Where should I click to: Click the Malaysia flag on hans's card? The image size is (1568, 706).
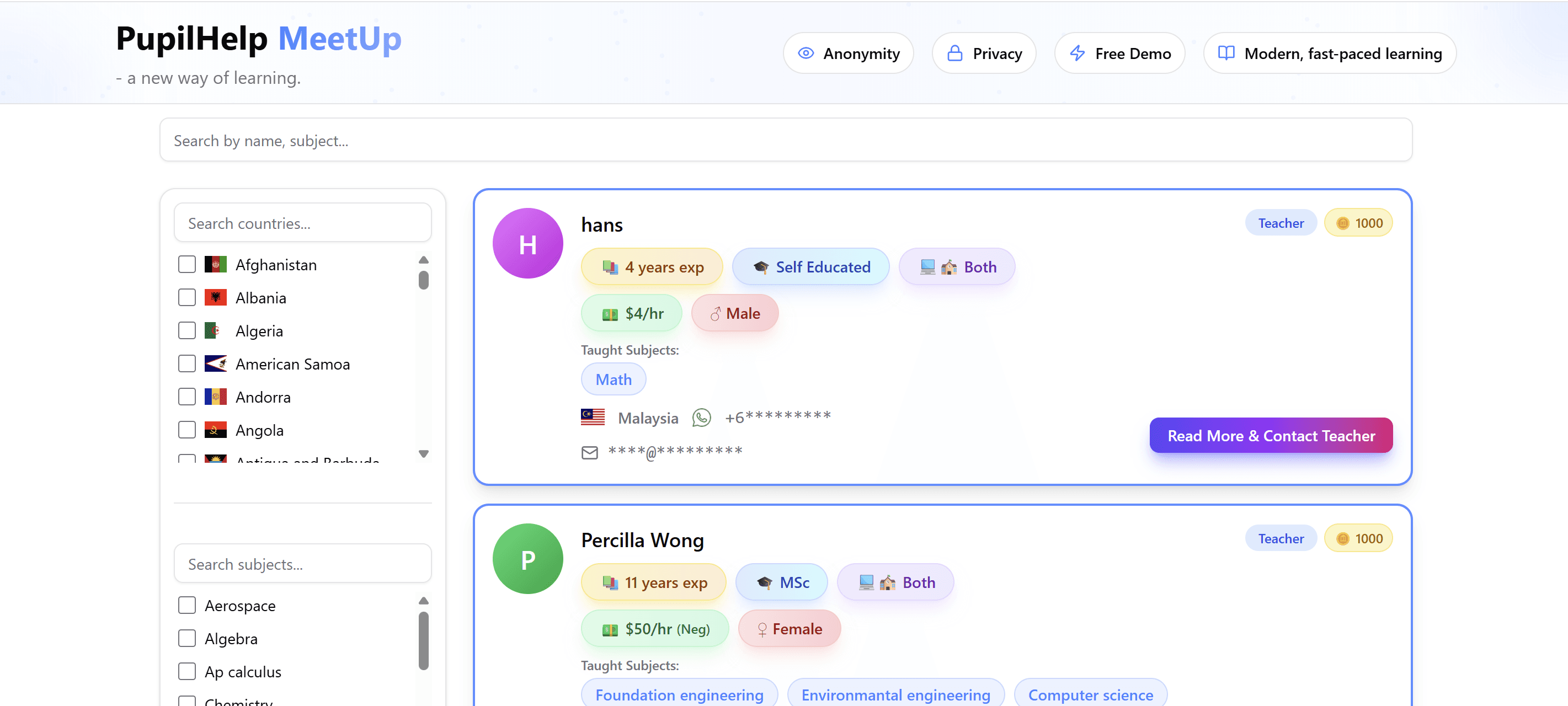[592, 417]
